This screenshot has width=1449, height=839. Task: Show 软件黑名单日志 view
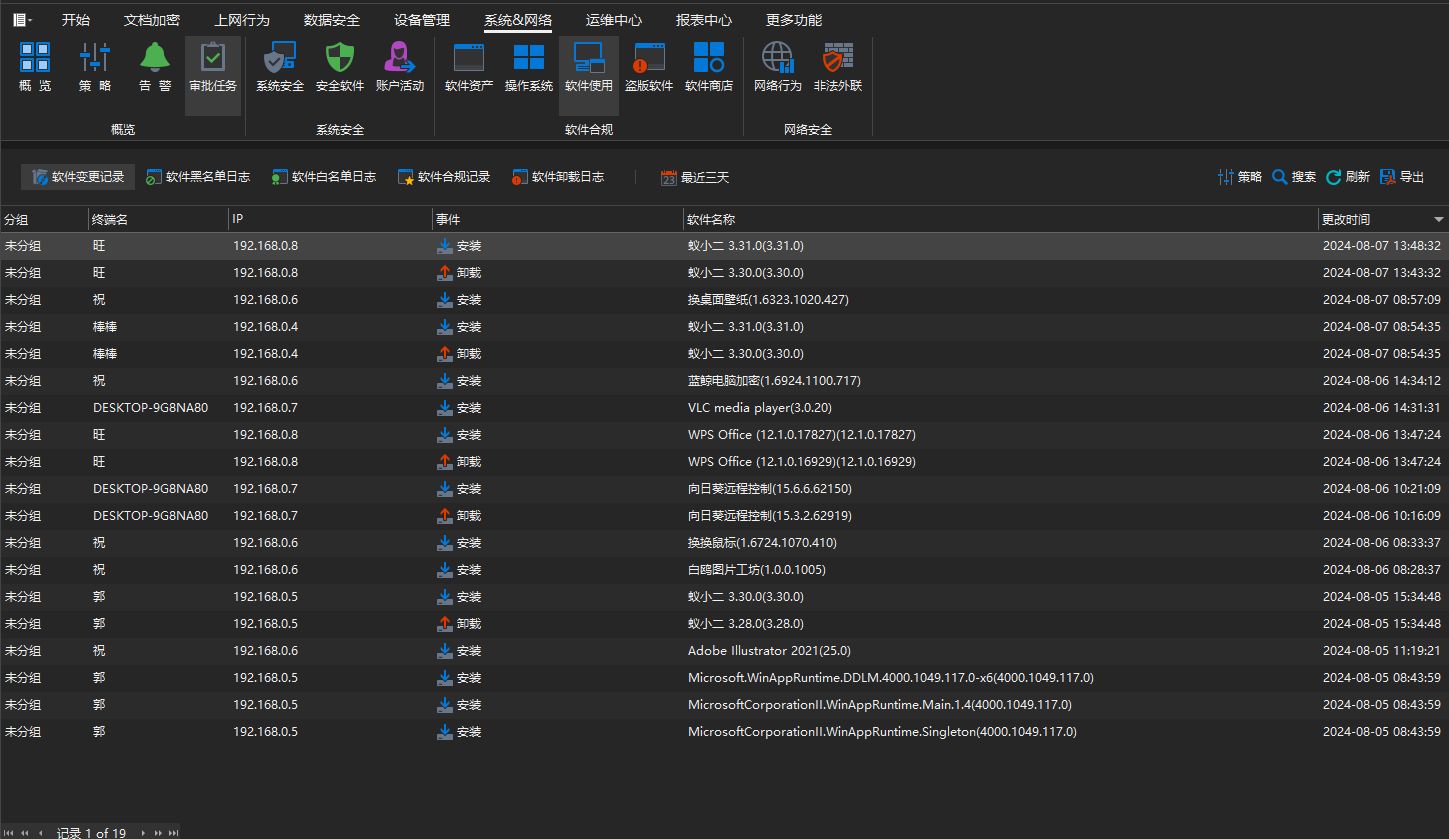pos(198,177)
